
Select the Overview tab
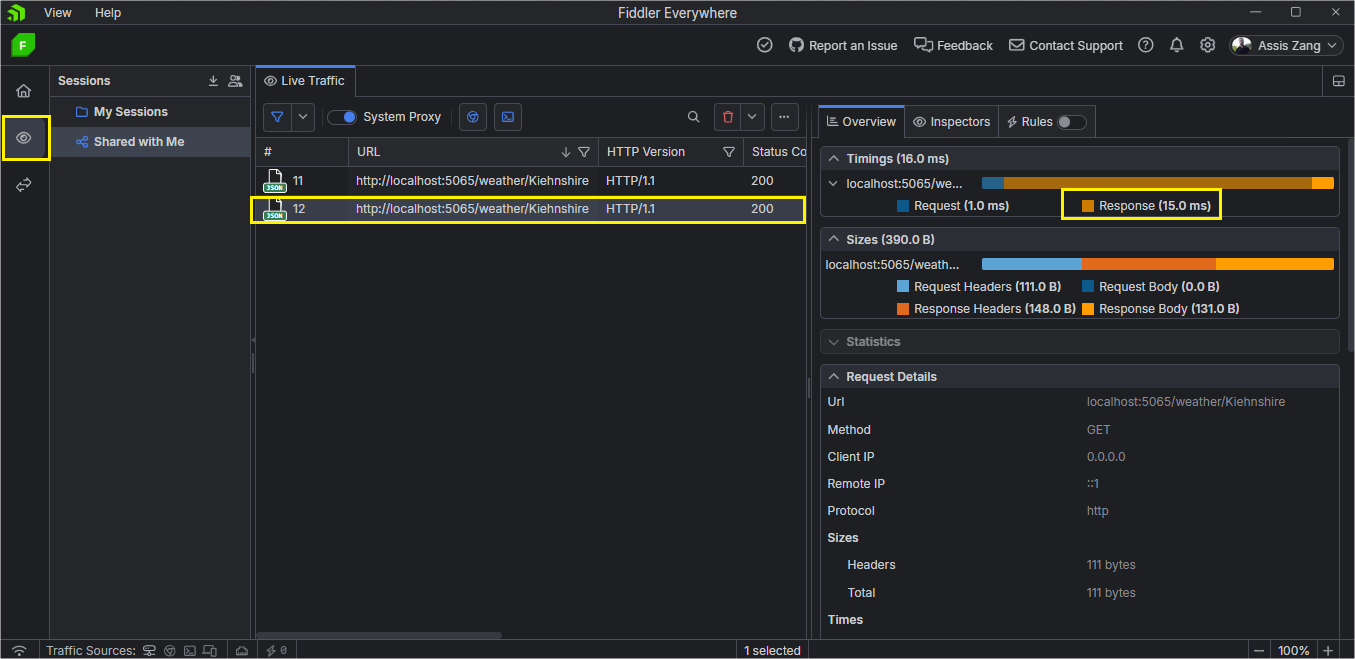click(x=861, y=121)
